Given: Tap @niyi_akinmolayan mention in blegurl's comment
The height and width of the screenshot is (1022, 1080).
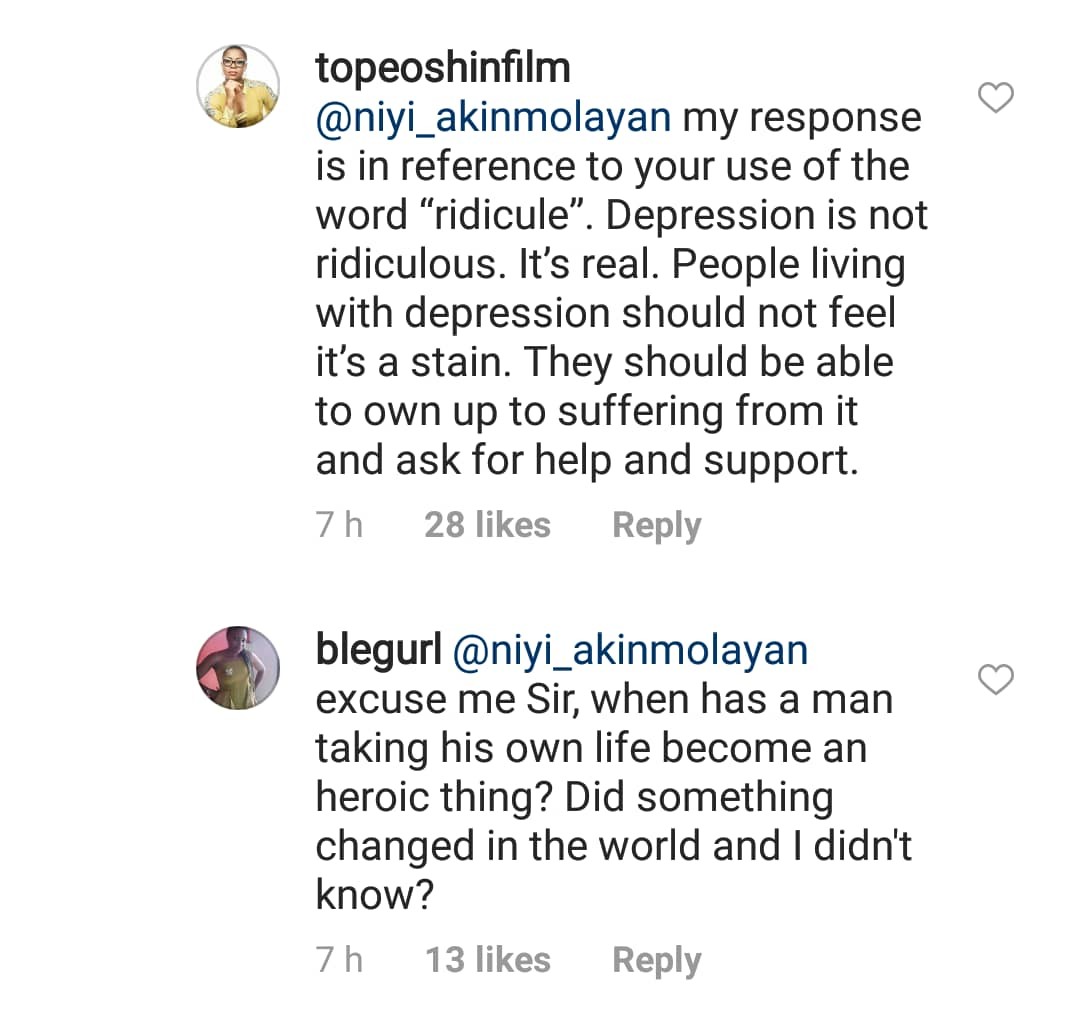Looking at the screenshot, I should 630,651.
